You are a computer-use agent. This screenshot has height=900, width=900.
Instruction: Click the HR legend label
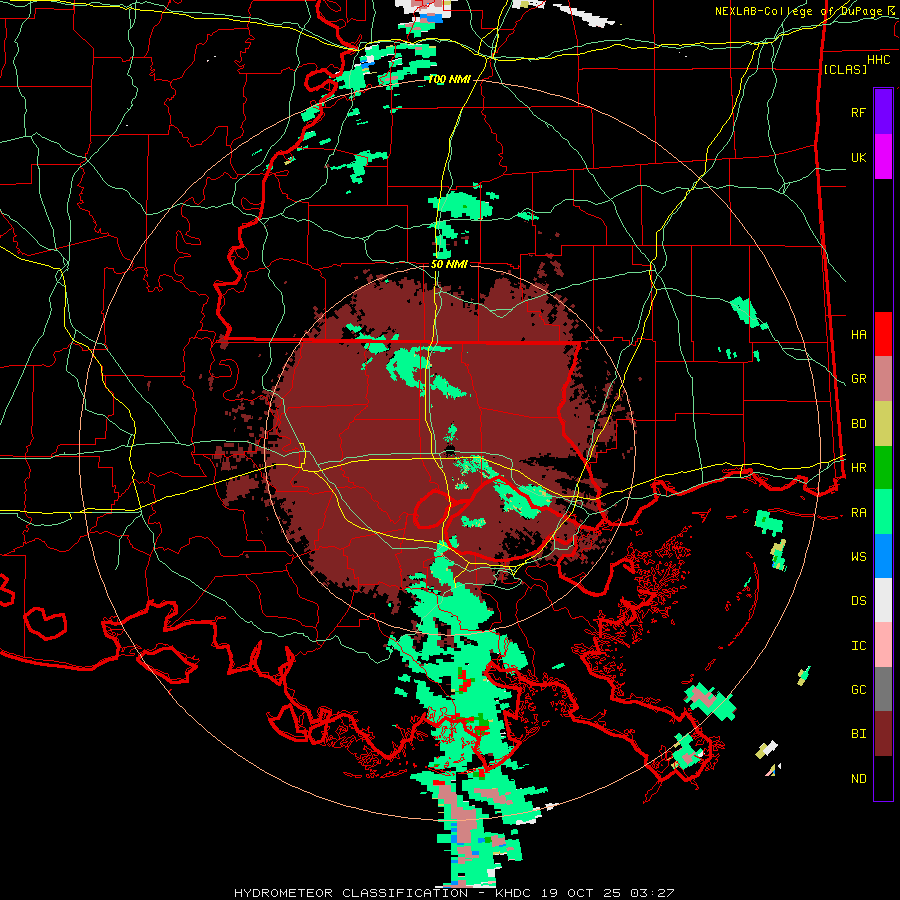858,468
